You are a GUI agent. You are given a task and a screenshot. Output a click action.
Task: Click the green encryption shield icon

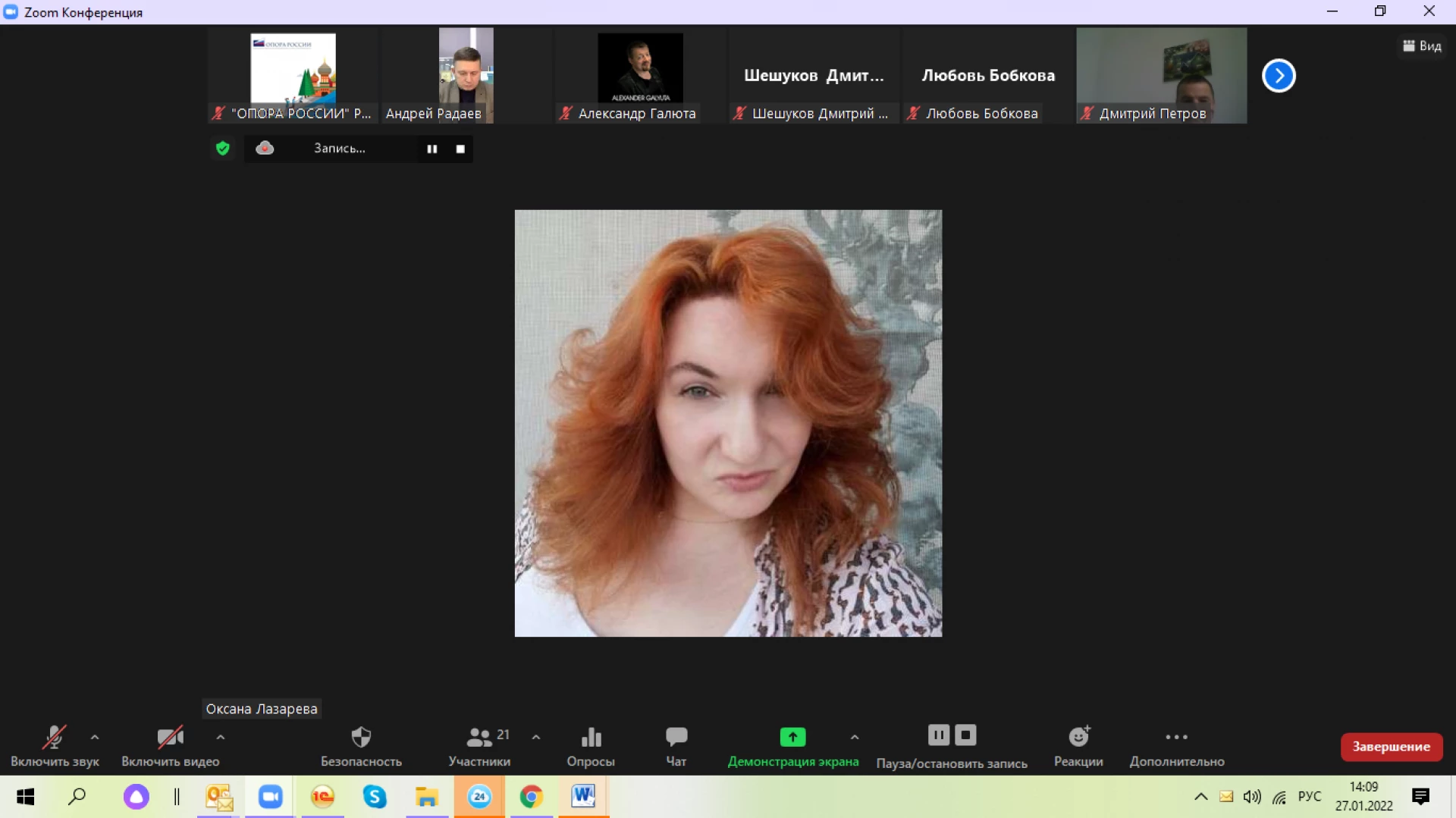[222, 148]
